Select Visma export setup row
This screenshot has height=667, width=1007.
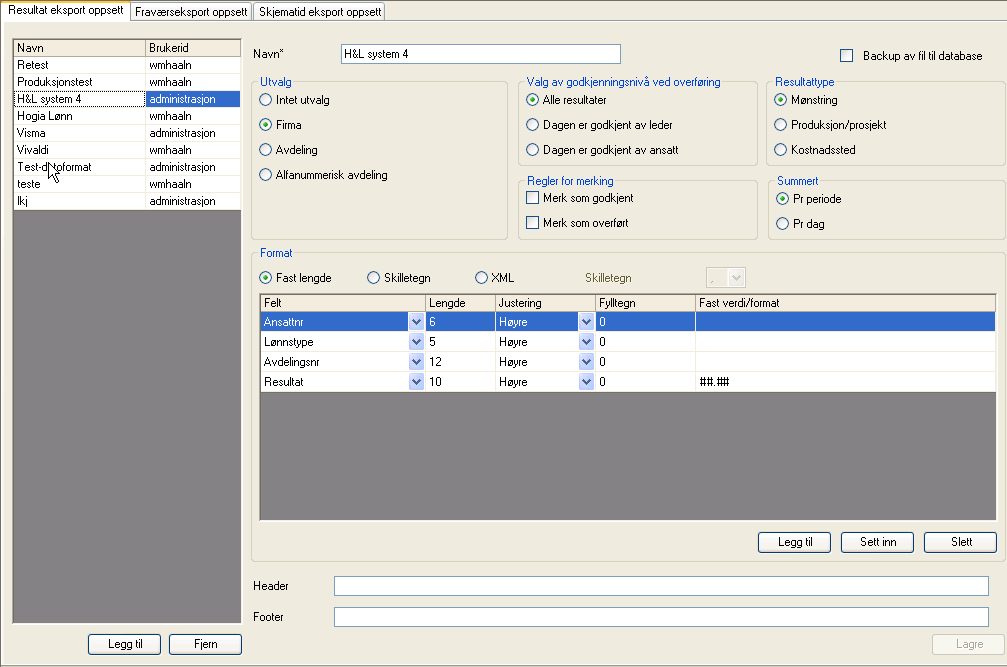pyautogui.click(x=127, y=133)
